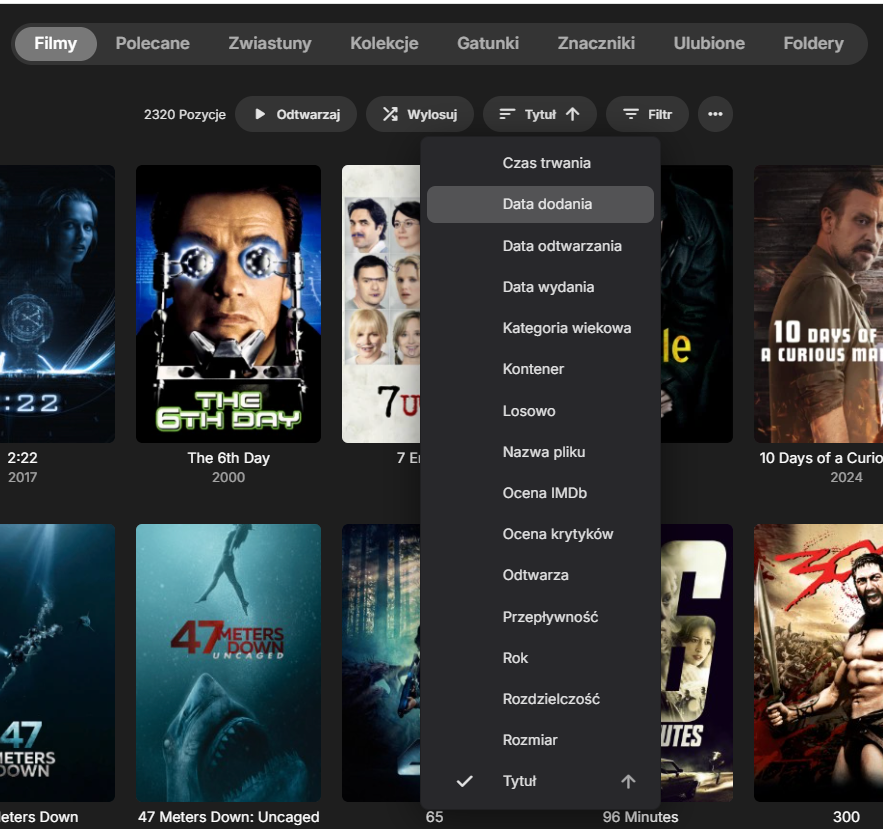Collapse the Tytuł sort dropdown

(539, 114)
